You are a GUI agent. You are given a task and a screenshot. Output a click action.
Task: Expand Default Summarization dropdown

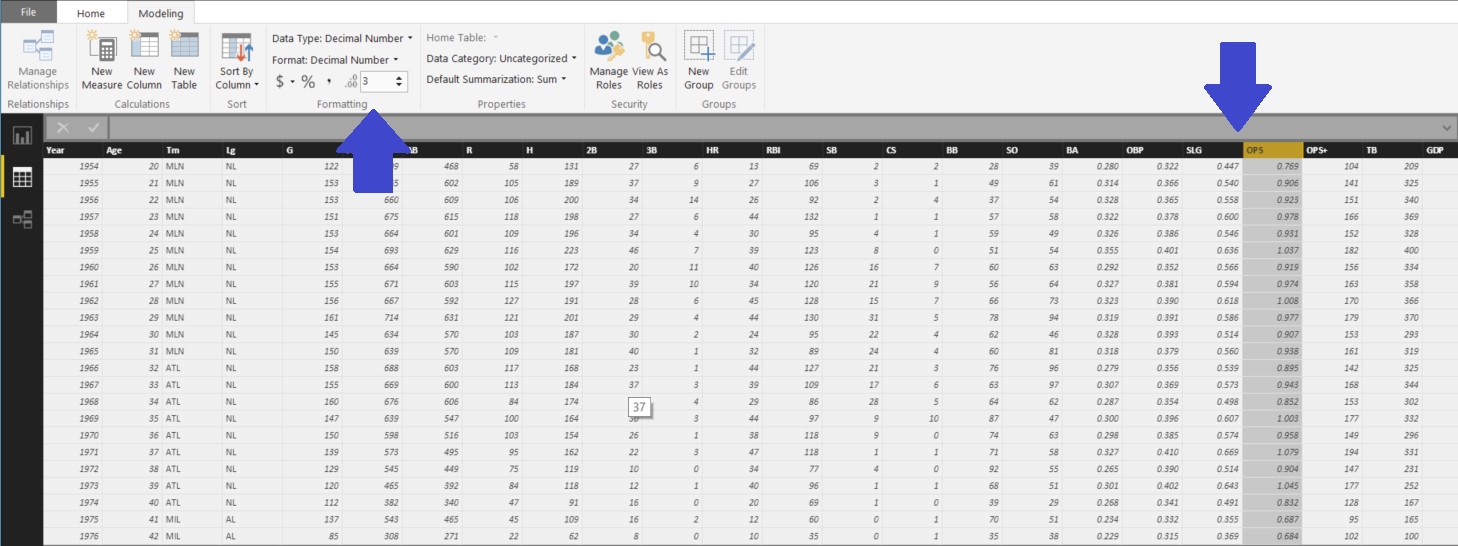point(496,80)
